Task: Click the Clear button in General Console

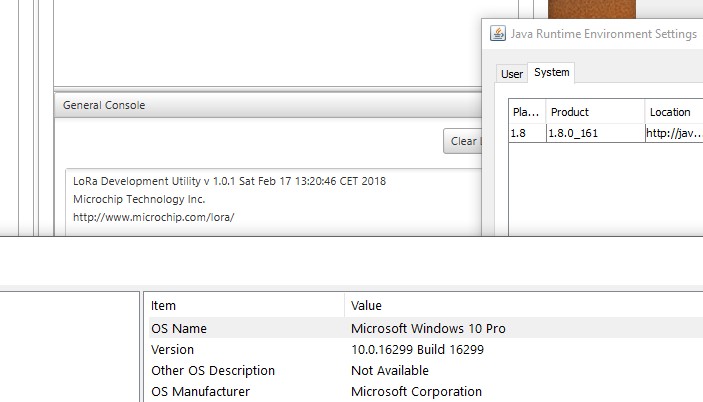Action: click(463, 141)
